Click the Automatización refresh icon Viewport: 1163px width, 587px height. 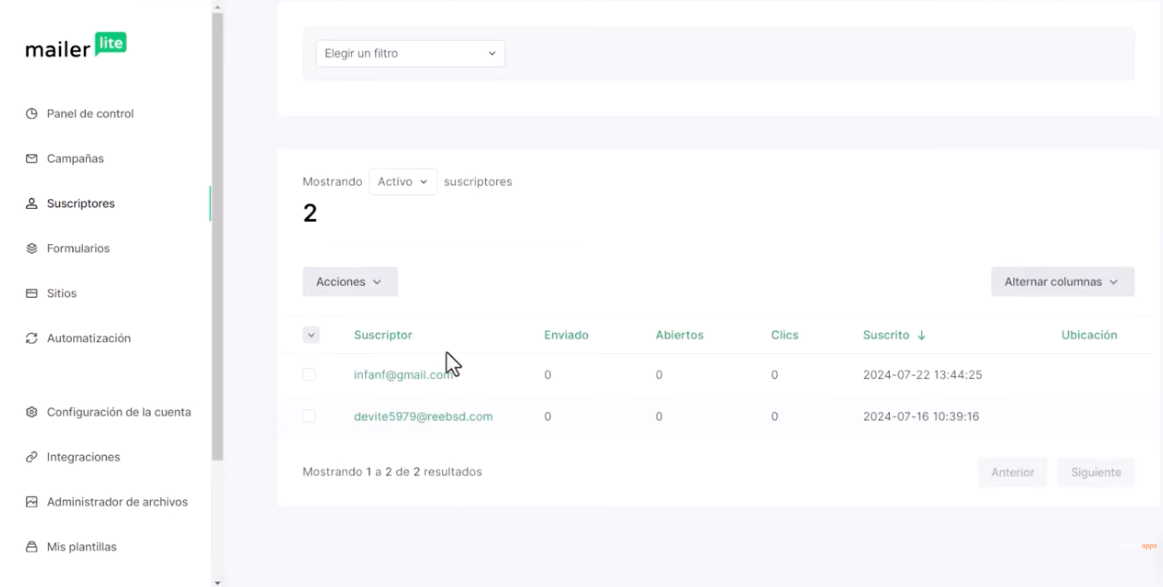click(x=31, y=338)
